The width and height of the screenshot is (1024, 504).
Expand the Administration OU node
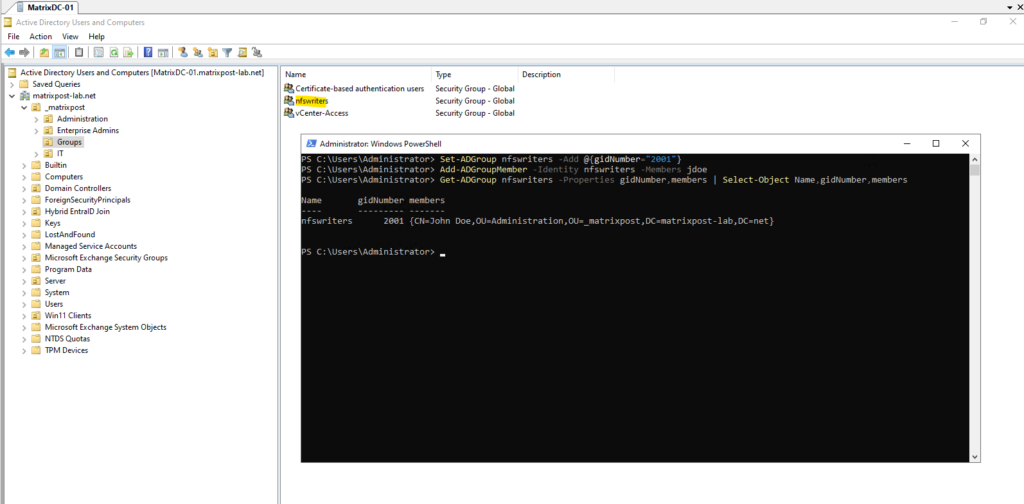37,119
